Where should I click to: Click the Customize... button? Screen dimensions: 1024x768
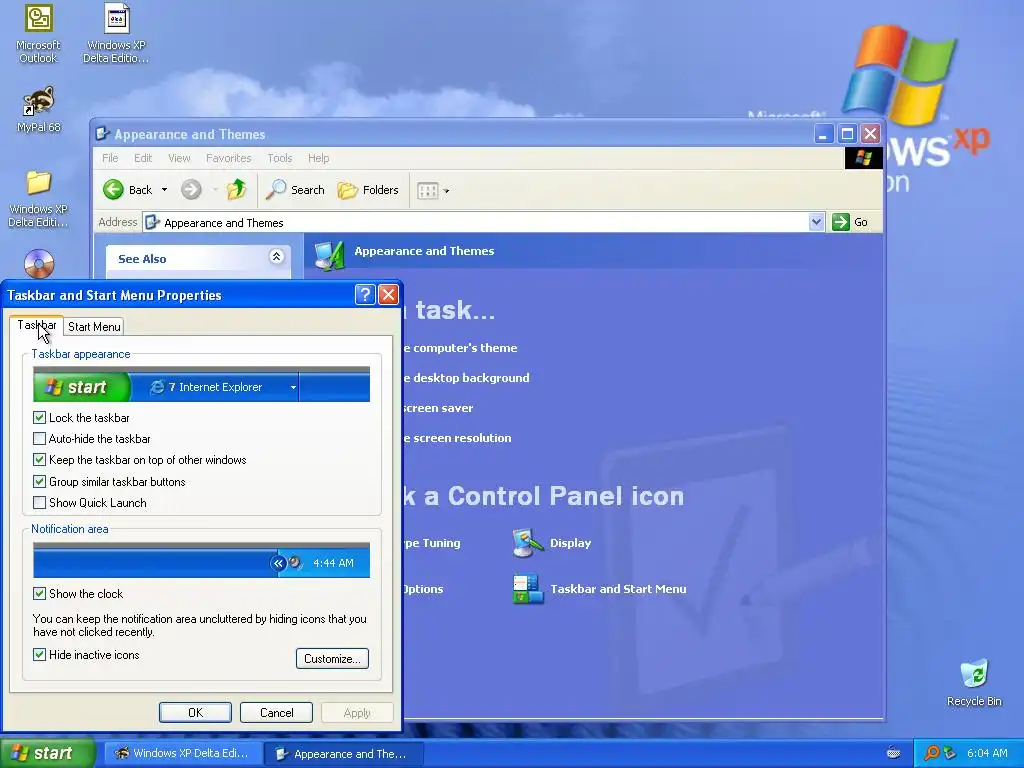tap(332, 658)
